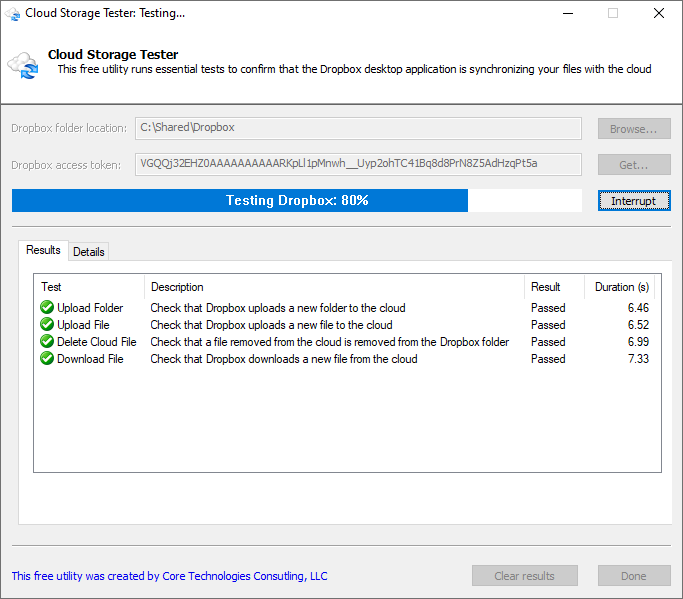Screen dimensions: 683x599
Task: Sort by the Description column header
Action: pos(334,287)
